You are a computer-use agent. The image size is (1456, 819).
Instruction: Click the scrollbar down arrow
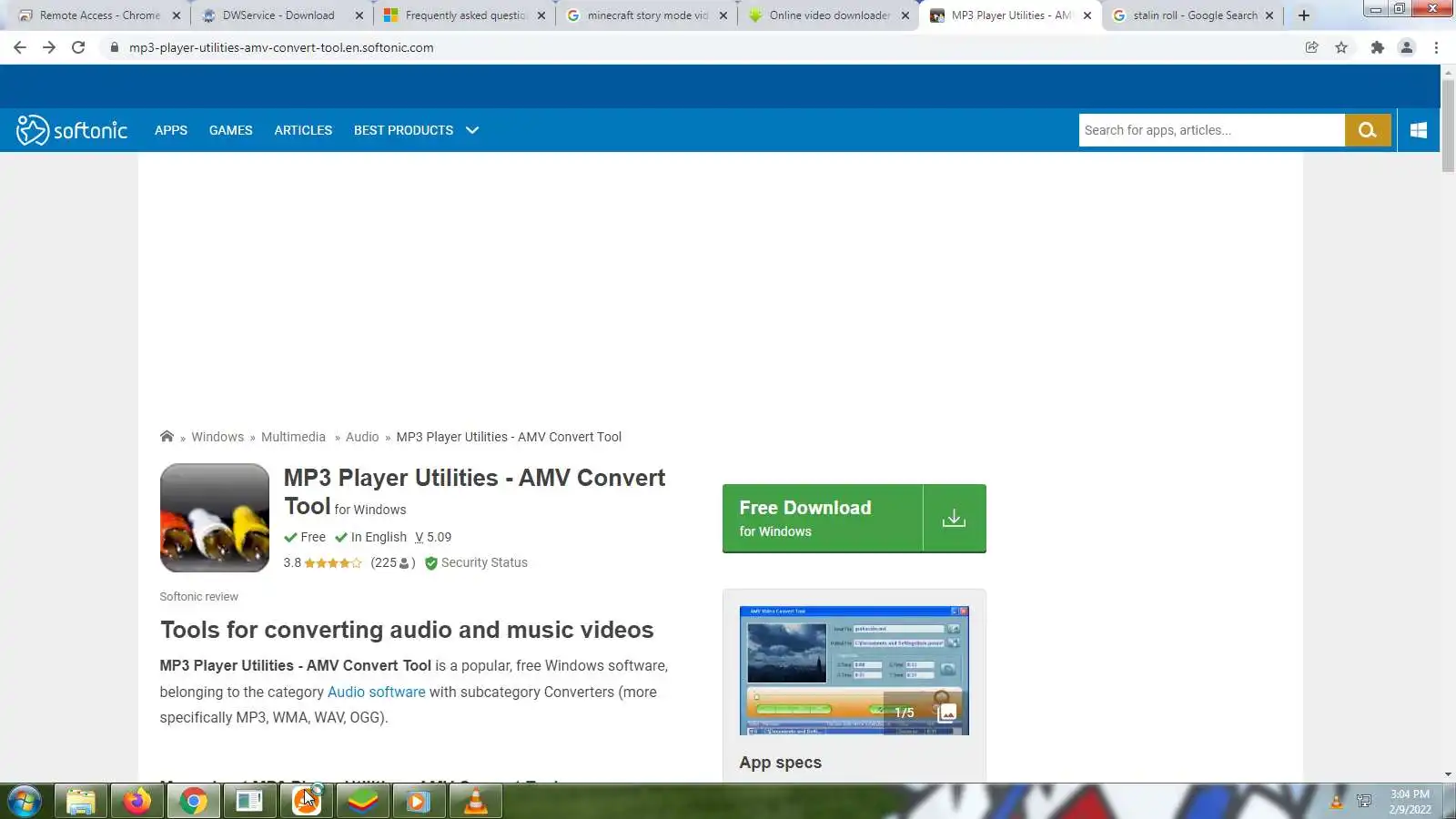pos(1448,774)
